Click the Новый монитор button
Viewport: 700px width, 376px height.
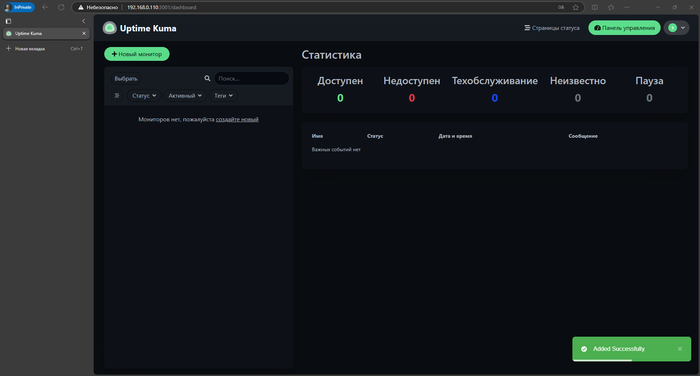tap(137, 54)
